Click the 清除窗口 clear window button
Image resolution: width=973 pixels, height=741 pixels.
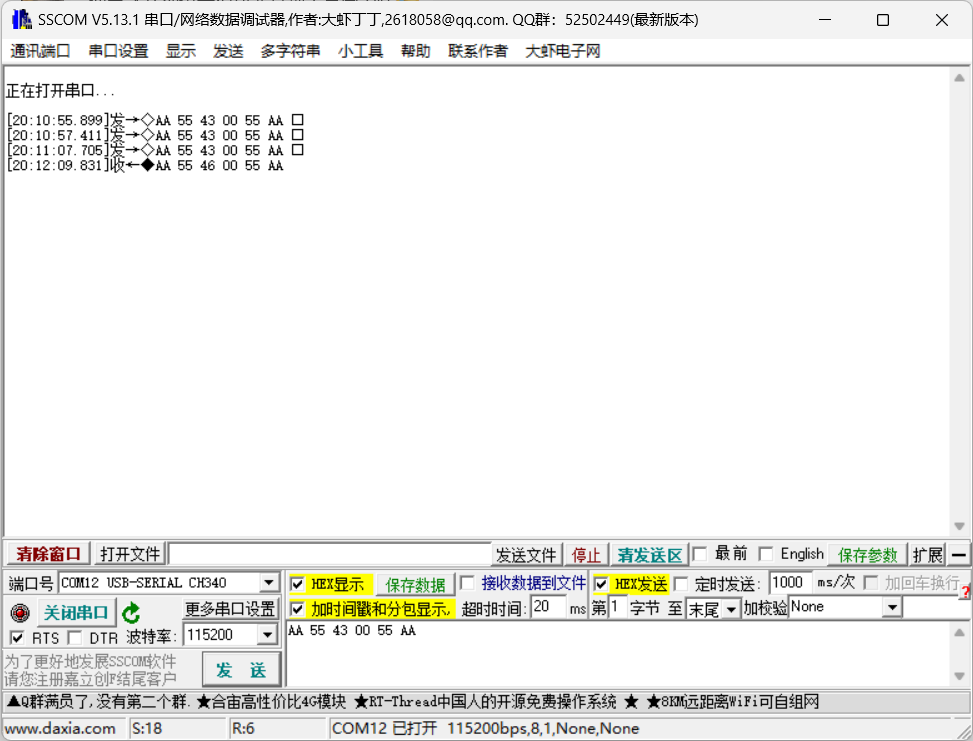(45, 553)
